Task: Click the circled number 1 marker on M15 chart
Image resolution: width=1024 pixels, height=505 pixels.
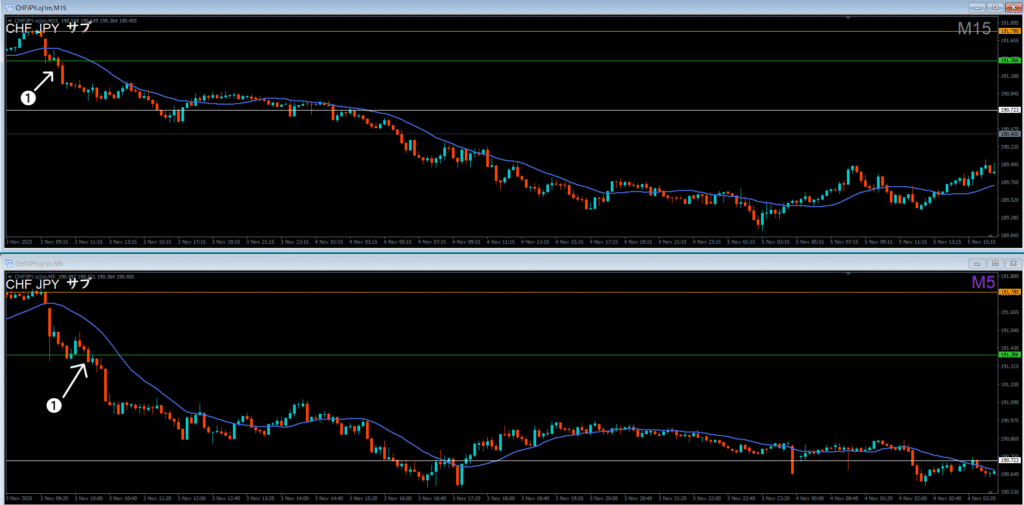Action: [28, 97]
